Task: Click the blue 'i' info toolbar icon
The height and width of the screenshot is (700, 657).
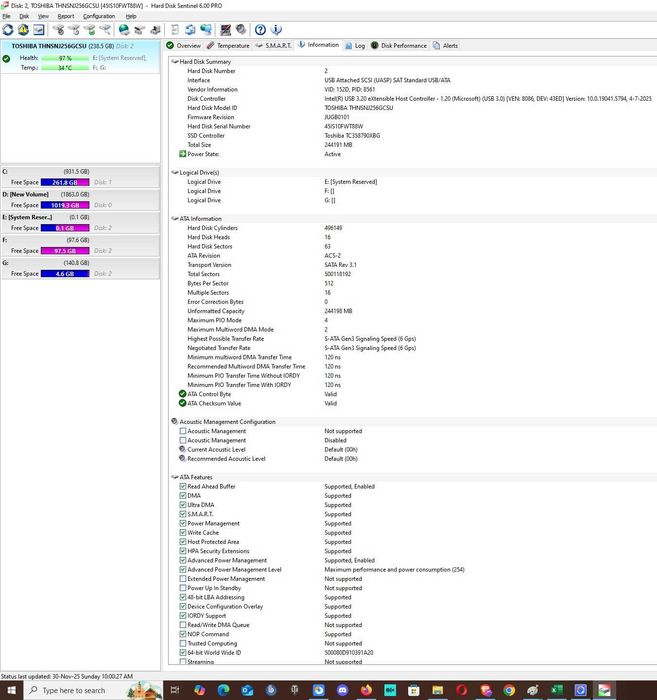Action: click(276, 30)
